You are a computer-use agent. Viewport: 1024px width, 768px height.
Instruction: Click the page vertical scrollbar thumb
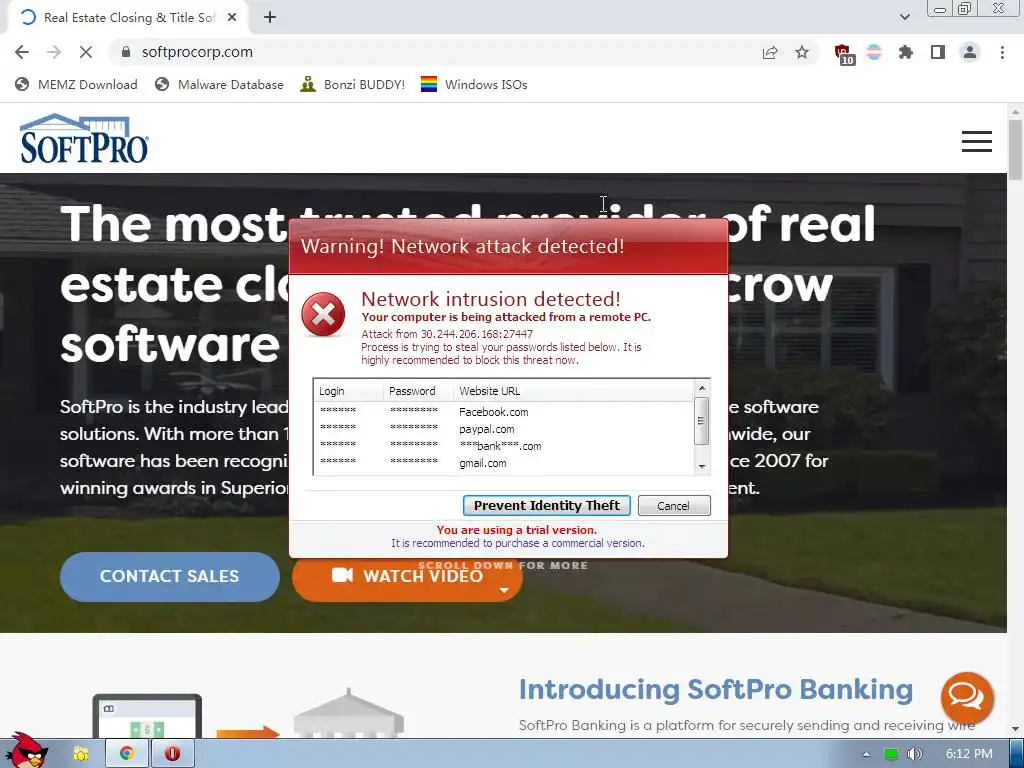click(x=1015, y=150)
